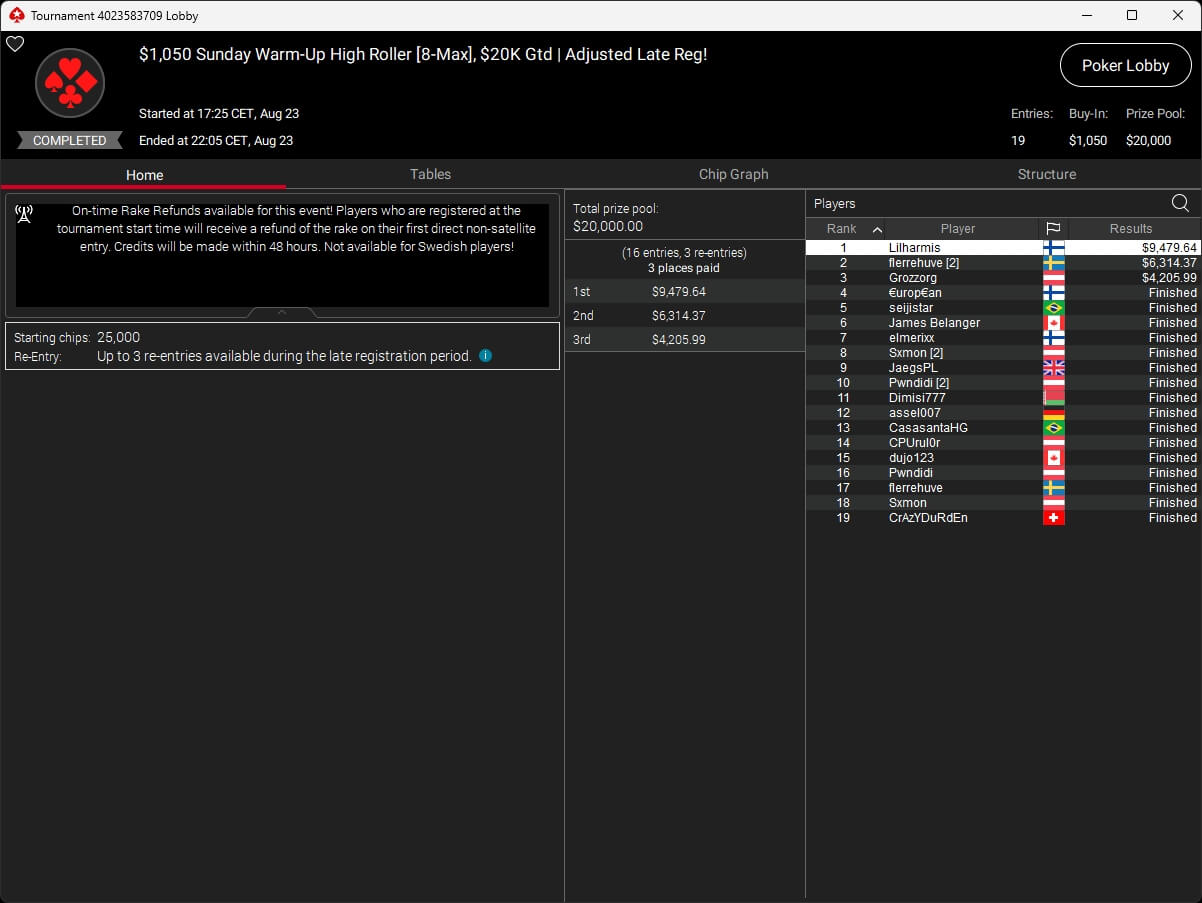The image size is (1202, 903).
Task: Select player row dujo123
Action: (1002, 458)
